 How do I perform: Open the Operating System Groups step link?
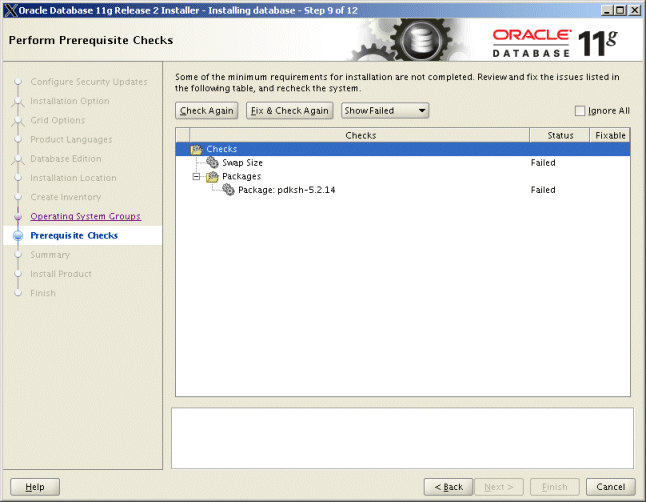85,216
